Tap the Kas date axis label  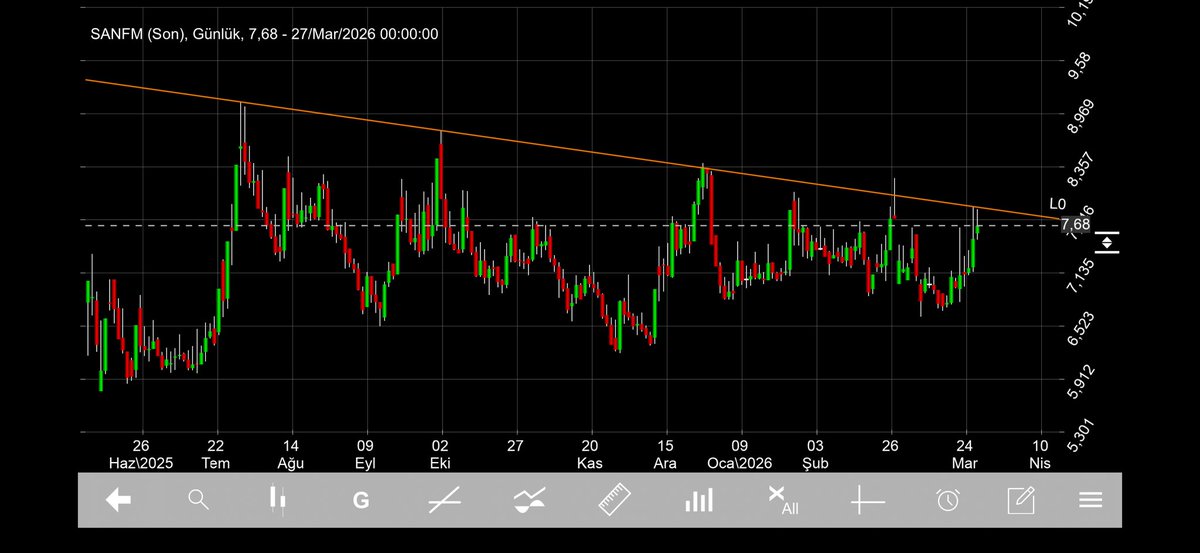point(590,463)
